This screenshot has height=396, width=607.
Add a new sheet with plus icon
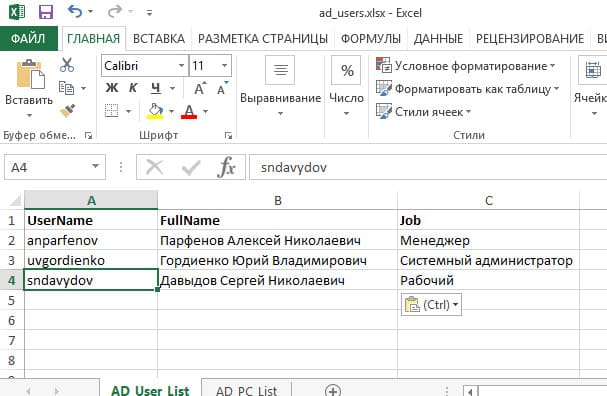(333, 390)
